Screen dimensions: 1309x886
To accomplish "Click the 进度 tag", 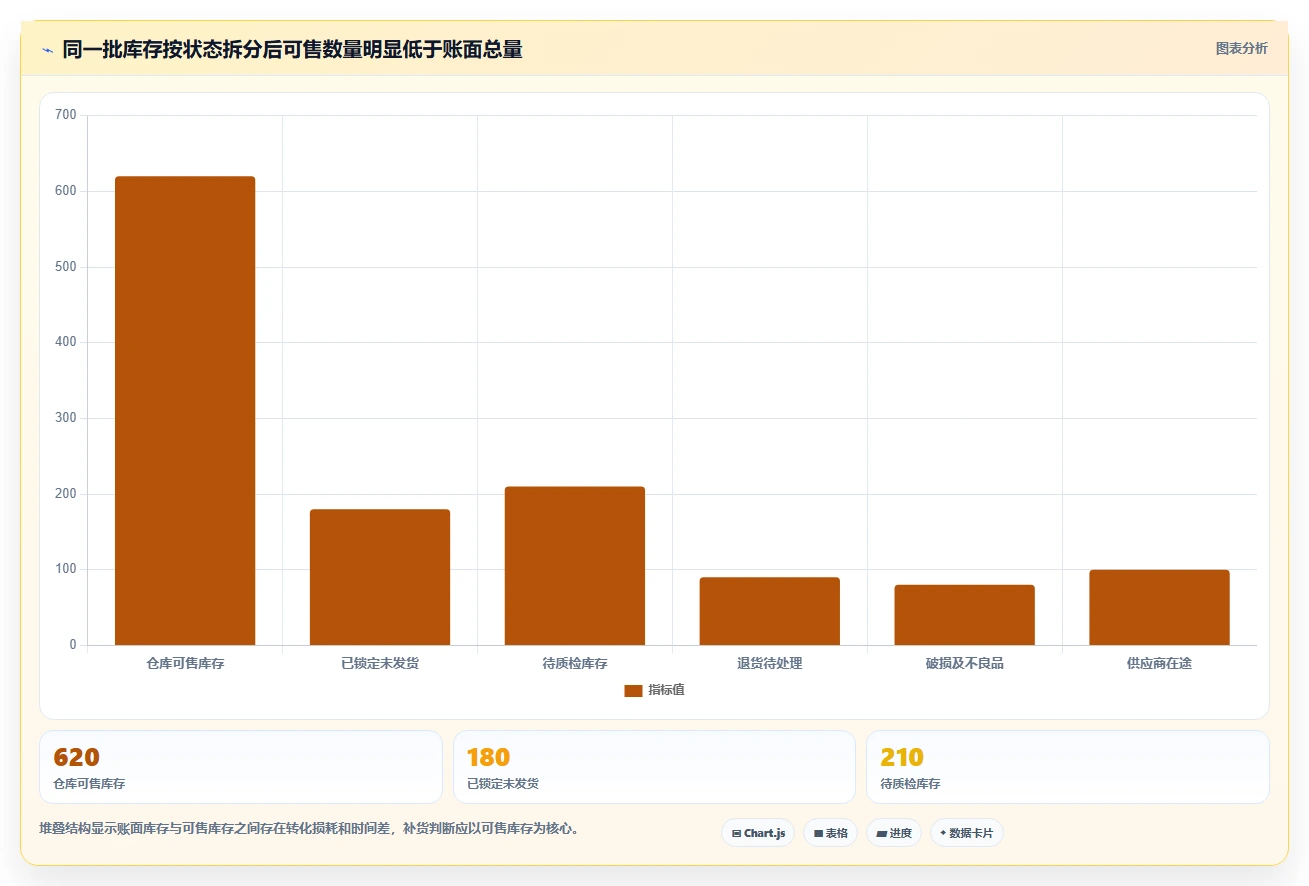I will 894,833.
